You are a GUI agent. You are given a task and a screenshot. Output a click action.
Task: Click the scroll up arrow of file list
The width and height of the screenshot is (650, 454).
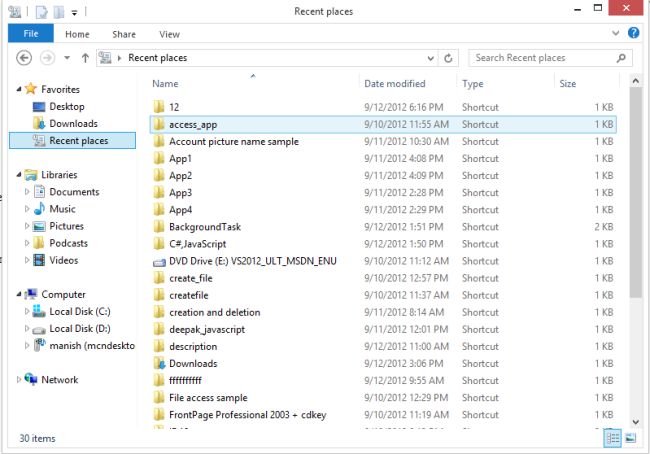click(635, 81)
